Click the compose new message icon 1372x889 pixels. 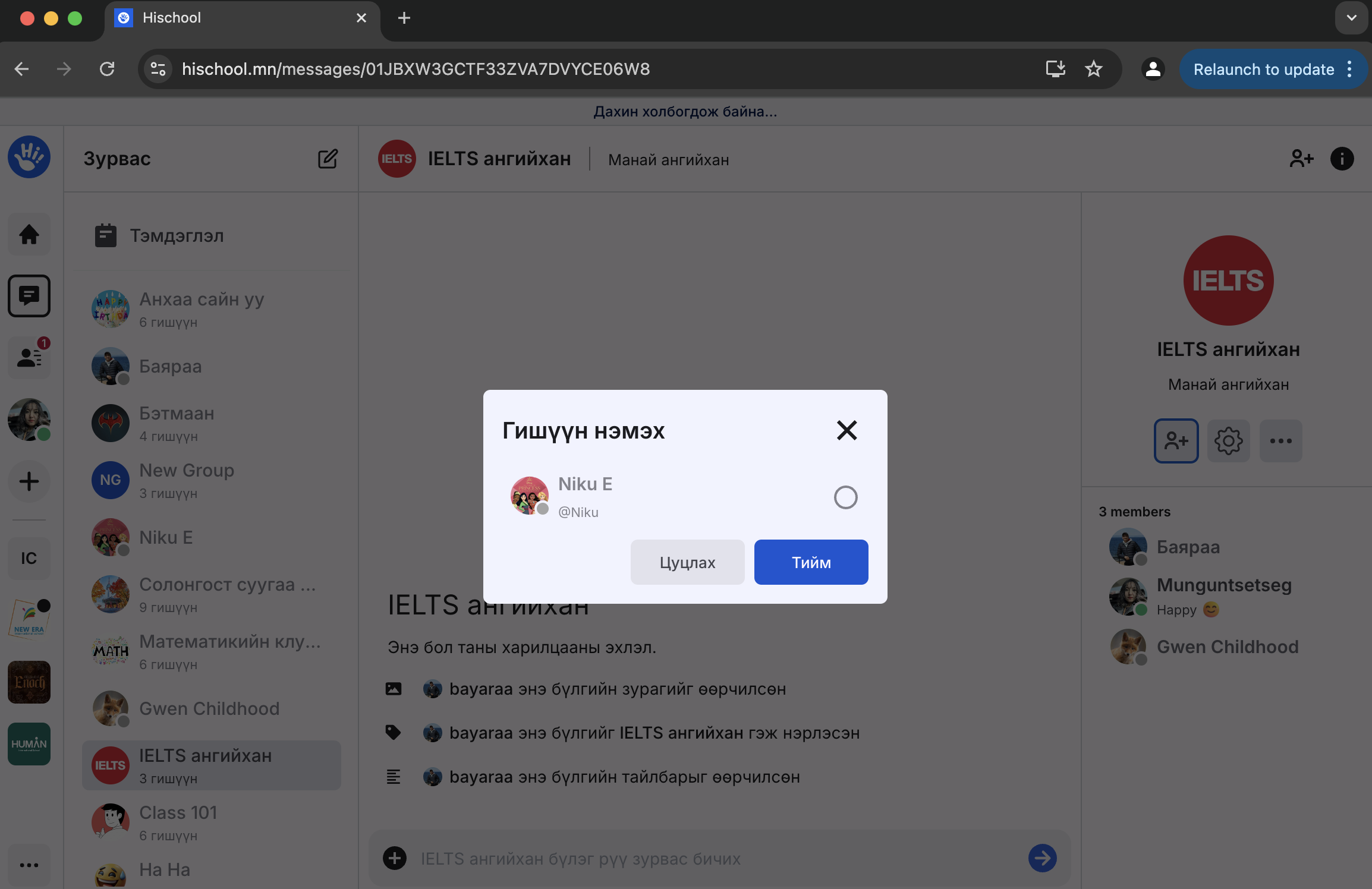tap(328, 159)
